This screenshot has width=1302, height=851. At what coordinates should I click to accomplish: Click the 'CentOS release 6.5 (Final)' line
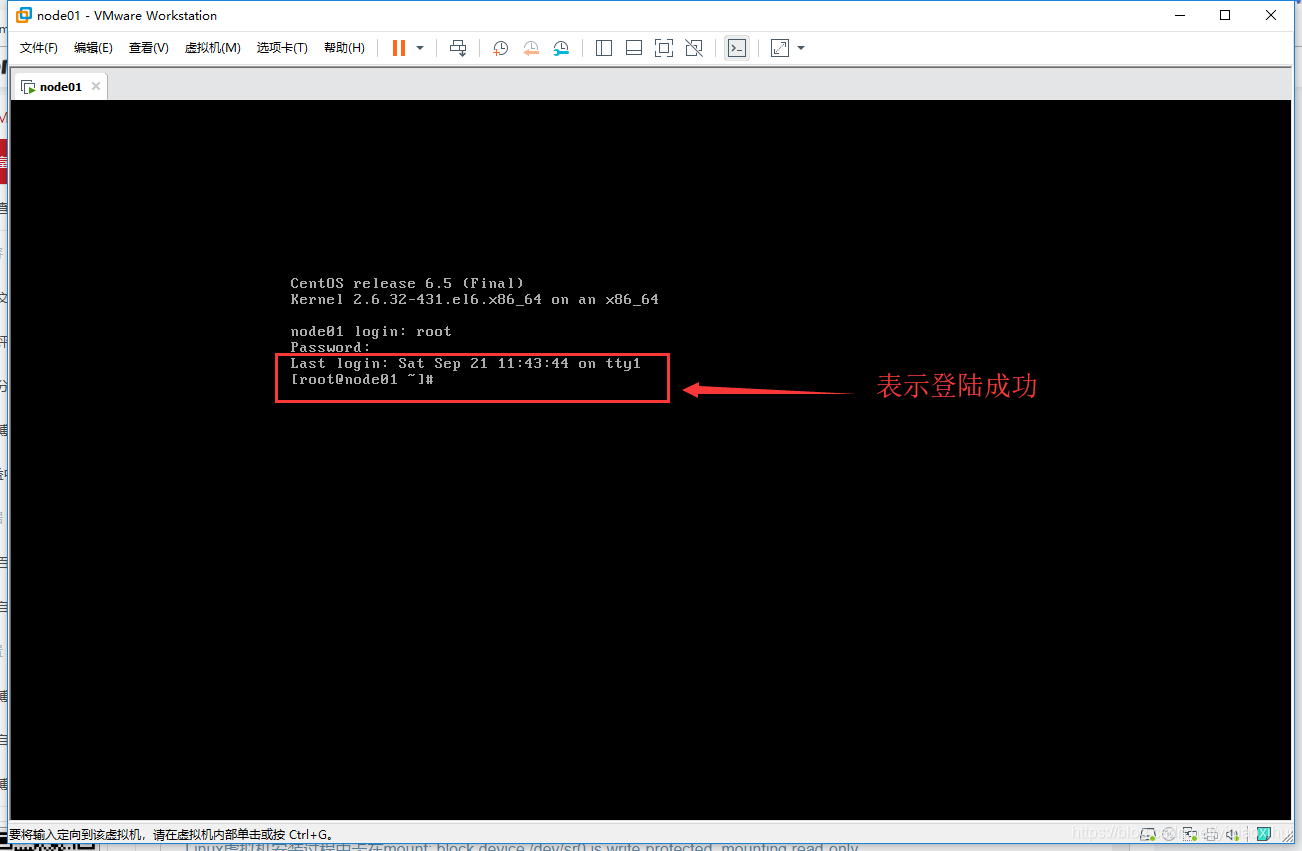[407, 283]
